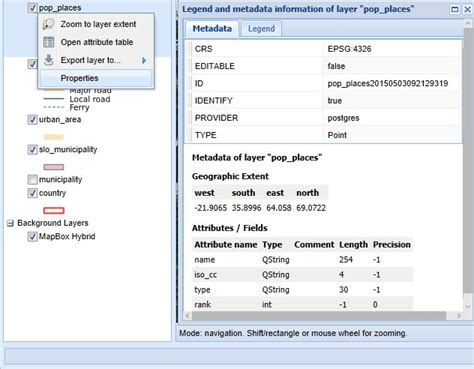Click the Background Layers group label
Screen dimensions: 474x369
(x=53, y=223)
